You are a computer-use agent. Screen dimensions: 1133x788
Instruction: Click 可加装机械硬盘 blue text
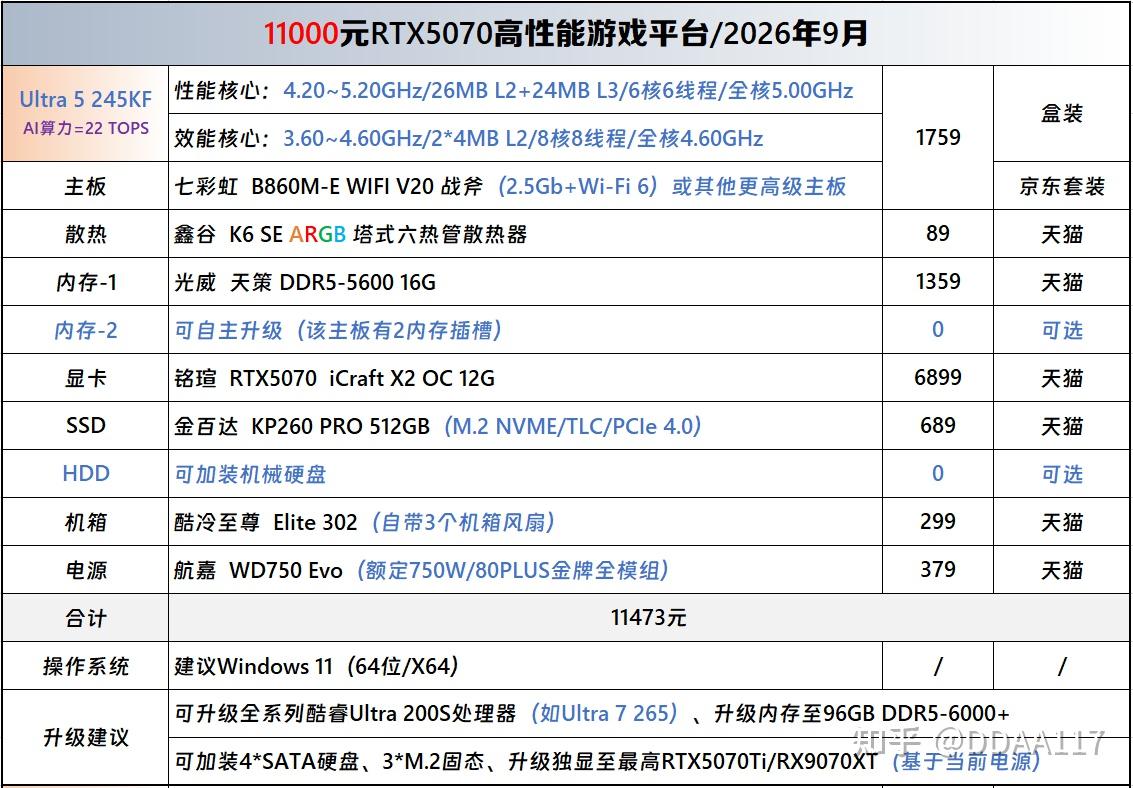(x=251, y=475)
